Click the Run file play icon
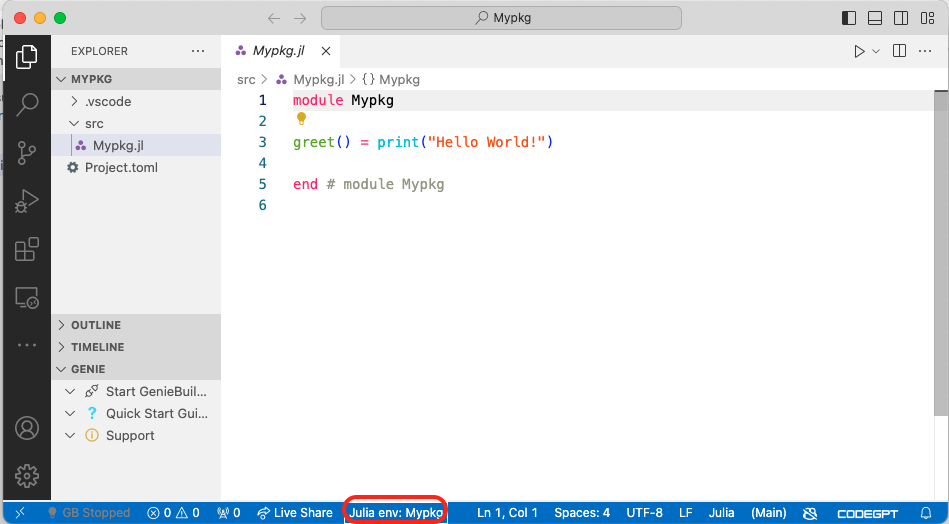This screenshot has height=524, width=949. 859,51
